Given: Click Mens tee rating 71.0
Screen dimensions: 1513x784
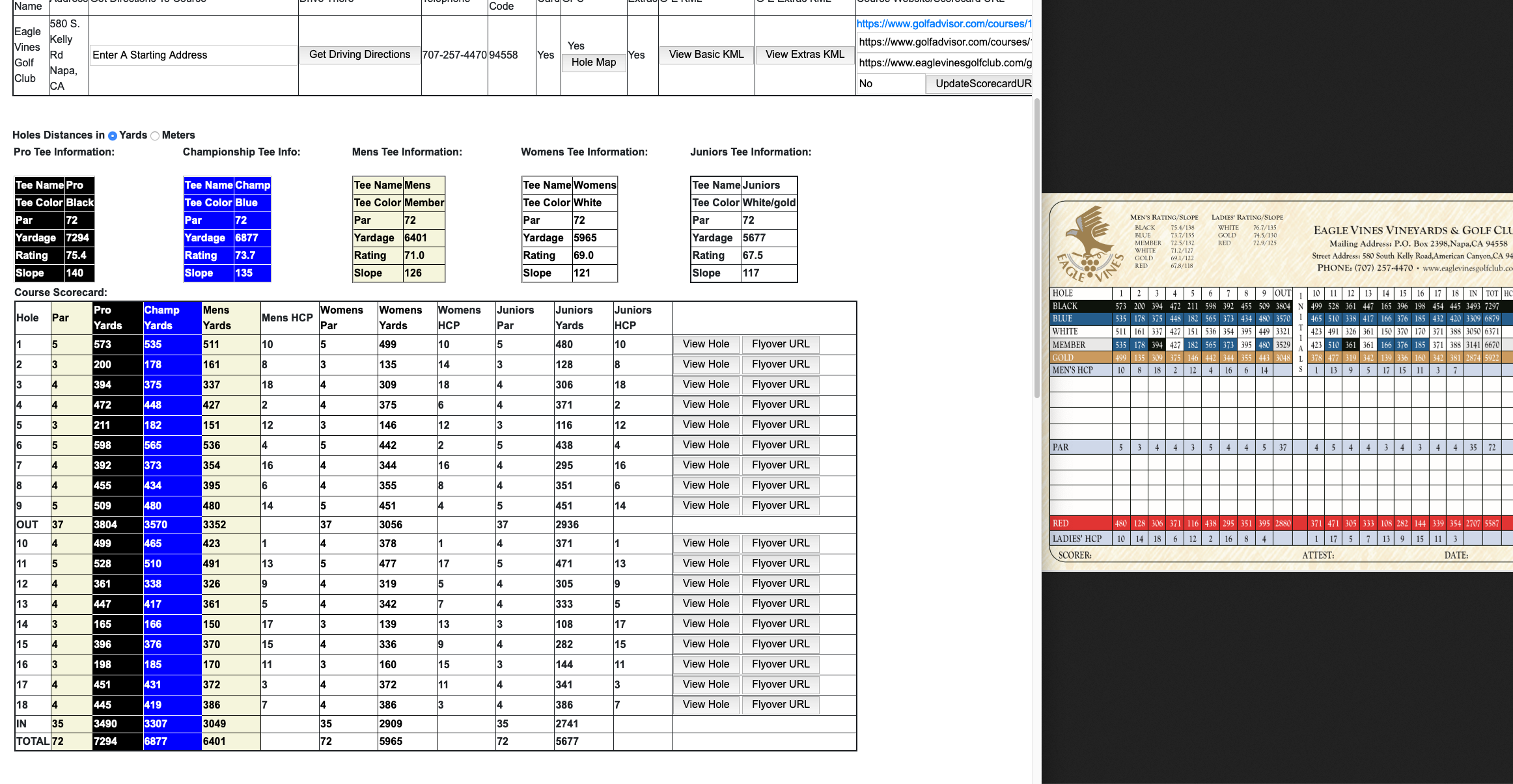Looking at the screenshot, I should [x=415, y=256].
